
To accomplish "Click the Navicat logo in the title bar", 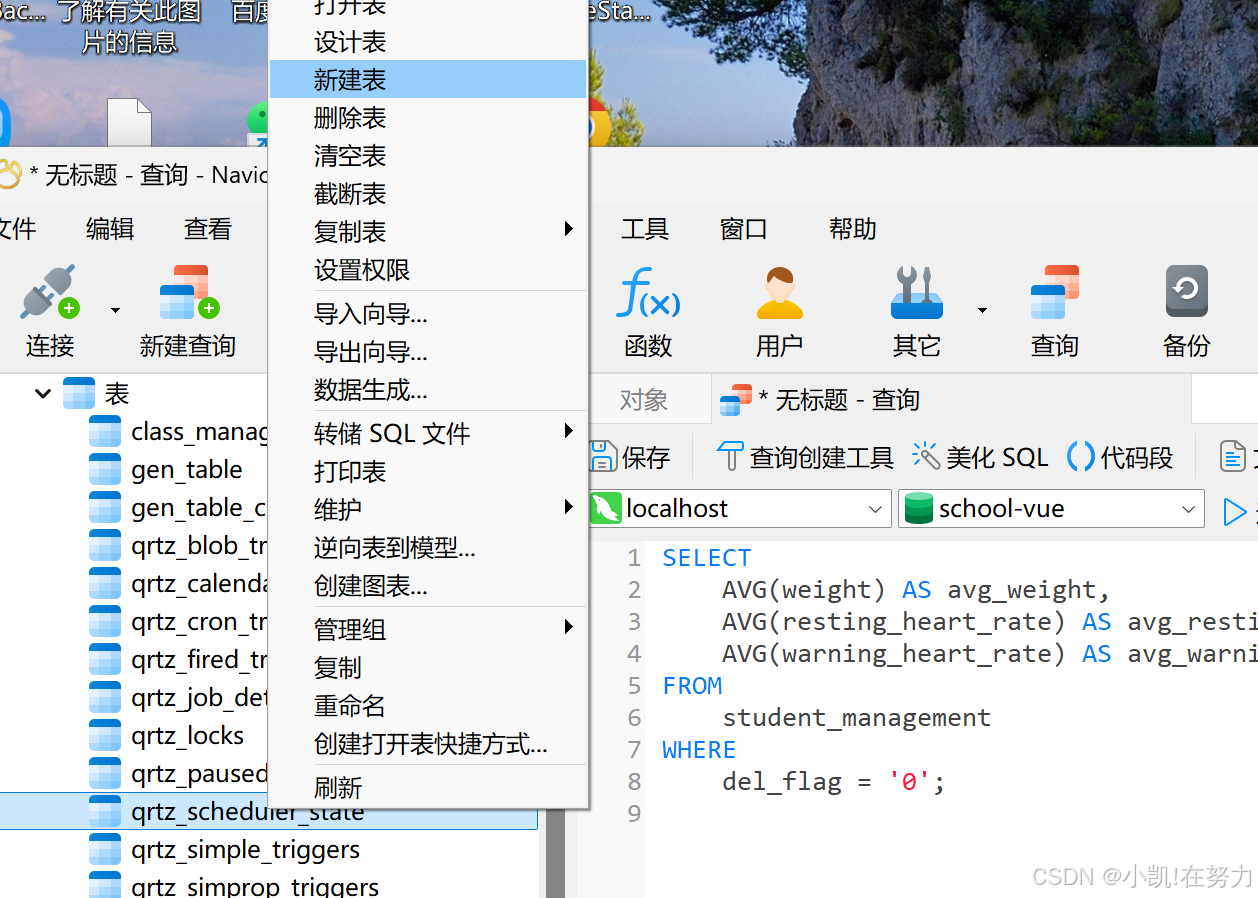I will (9, 175).
